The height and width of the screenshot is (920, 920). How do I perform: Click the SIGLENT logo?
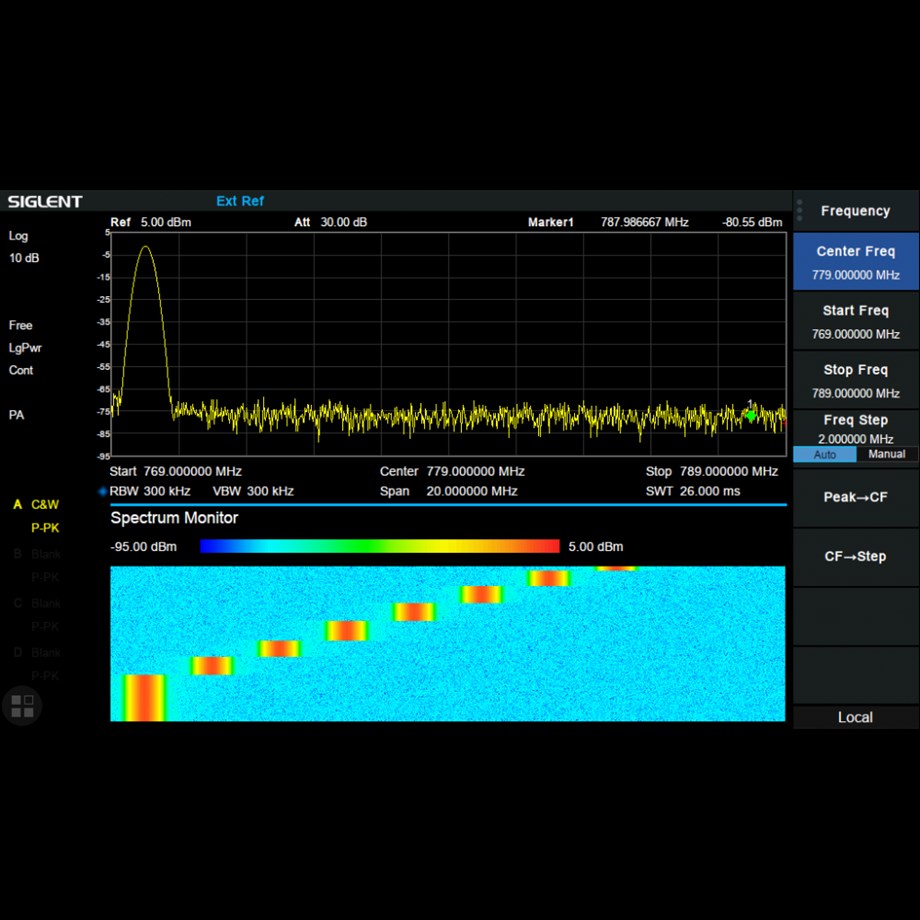point(45,202)
